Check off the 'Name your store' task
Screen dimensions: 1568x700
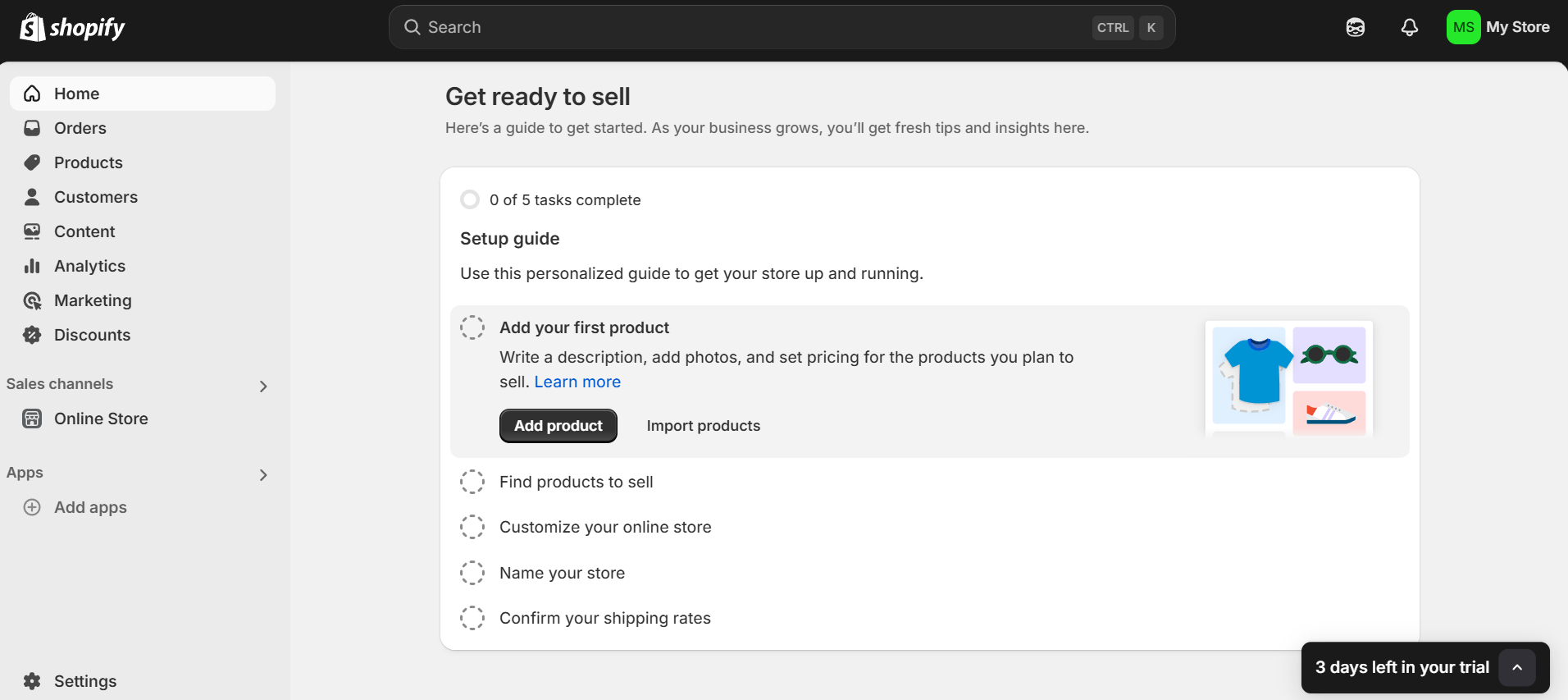click(x=472, y=573)
